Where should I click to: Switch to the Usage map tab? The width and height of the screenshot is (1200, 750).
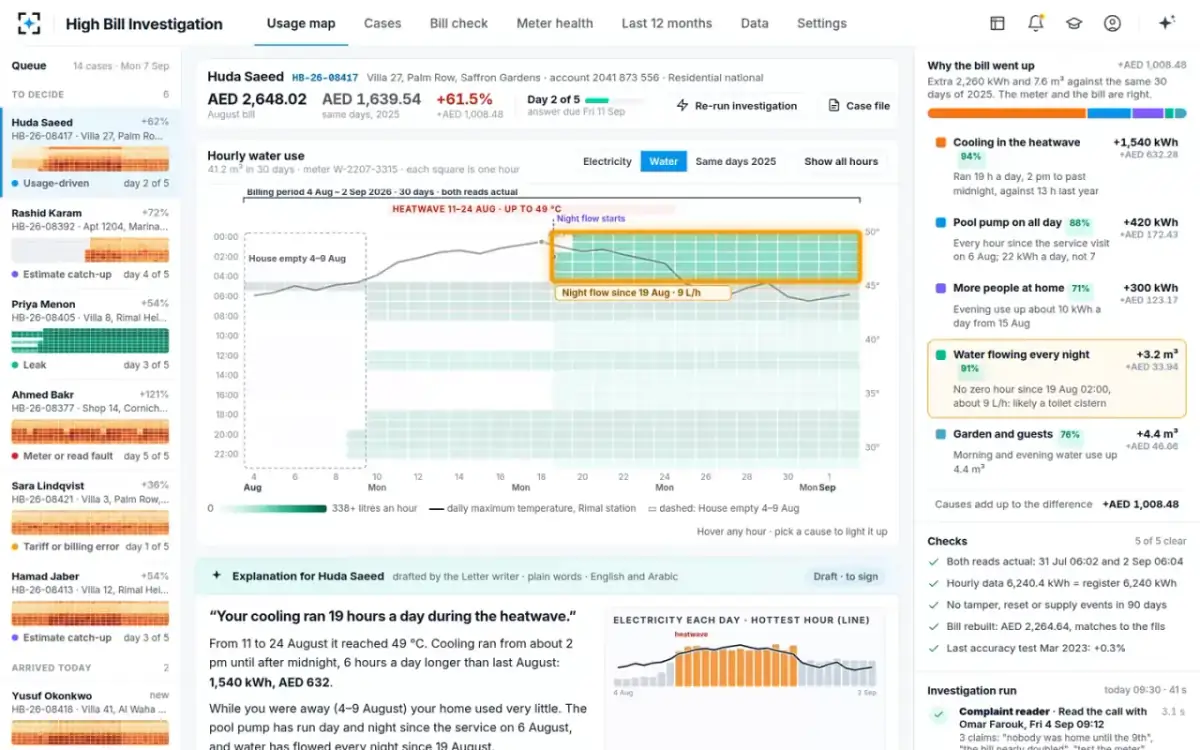coord(301,24)
